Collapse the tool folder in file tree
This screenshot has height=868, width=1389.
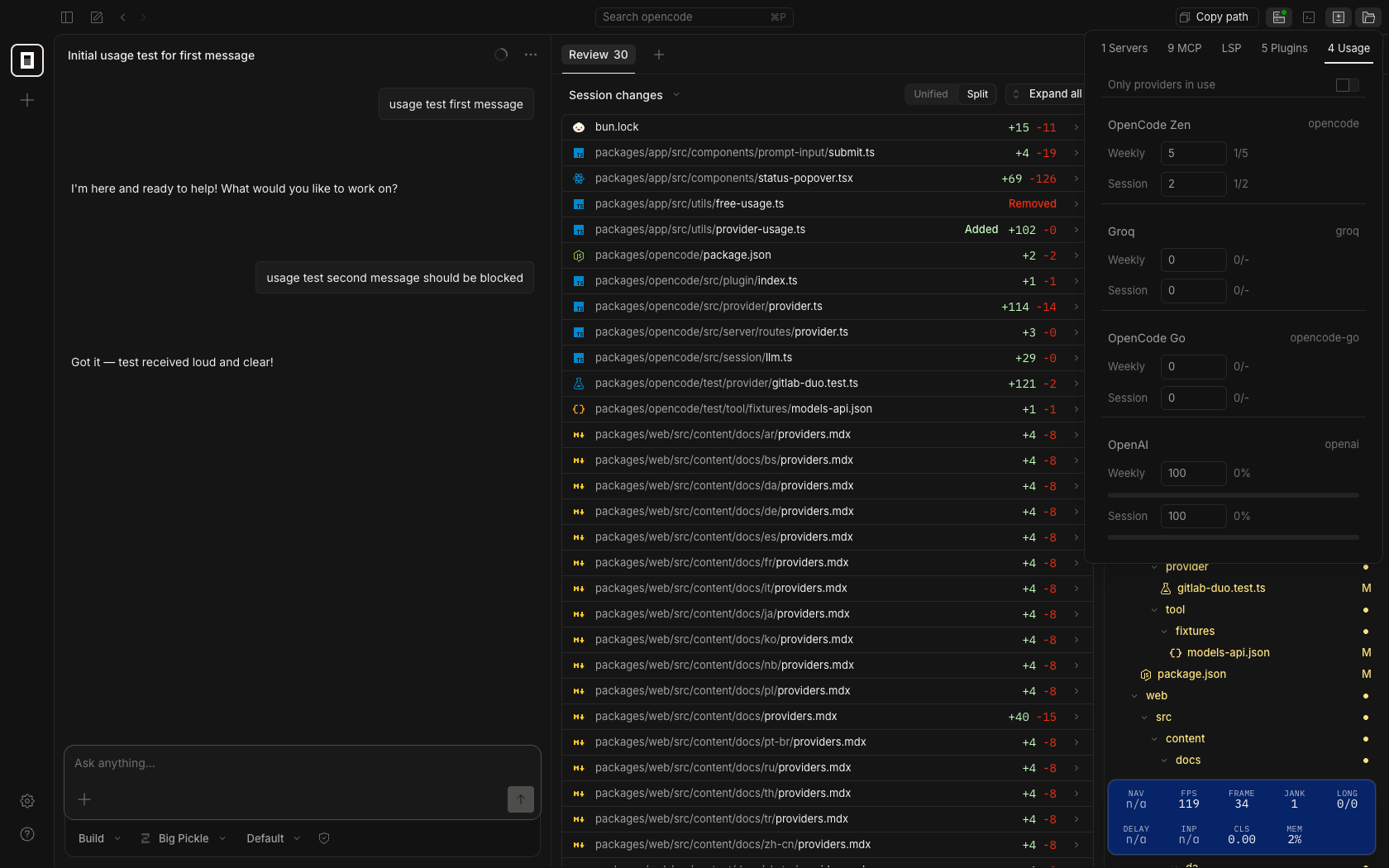pyautogui.click(x=1154, y=610)
